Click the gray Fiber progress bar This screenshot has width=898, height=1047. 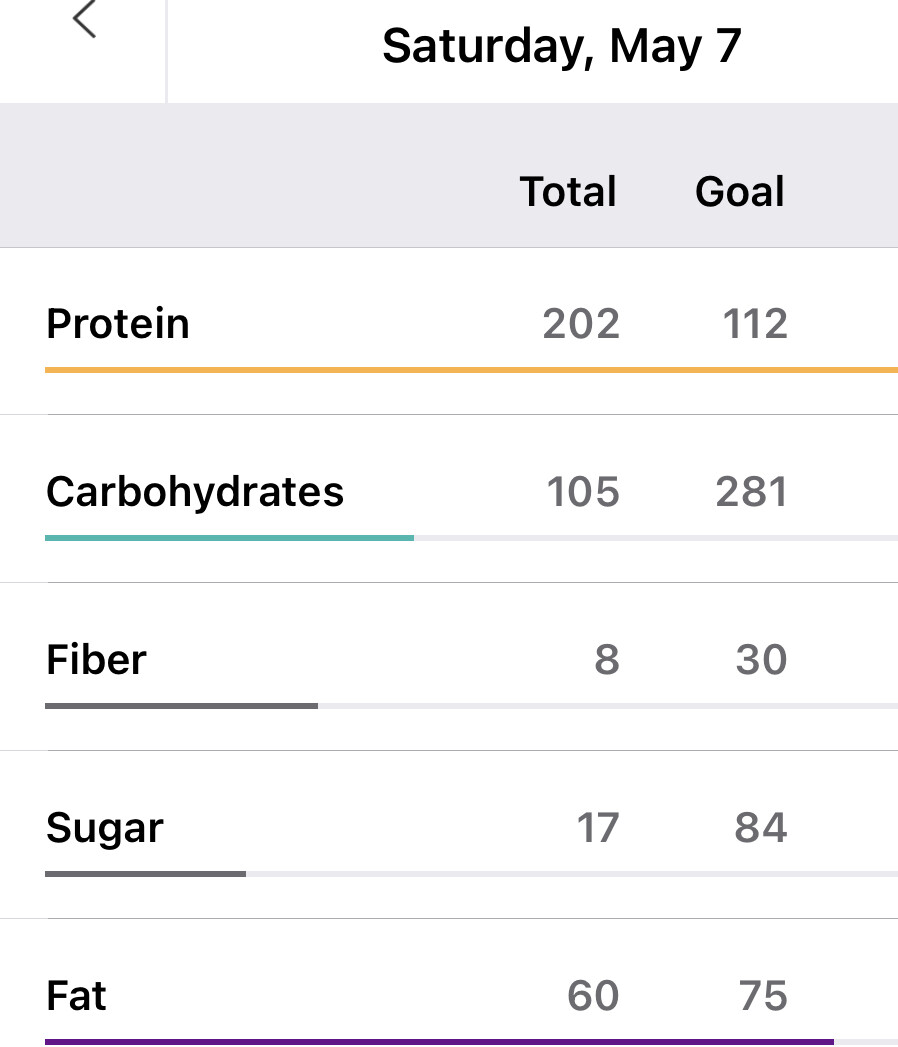[181, 706]
